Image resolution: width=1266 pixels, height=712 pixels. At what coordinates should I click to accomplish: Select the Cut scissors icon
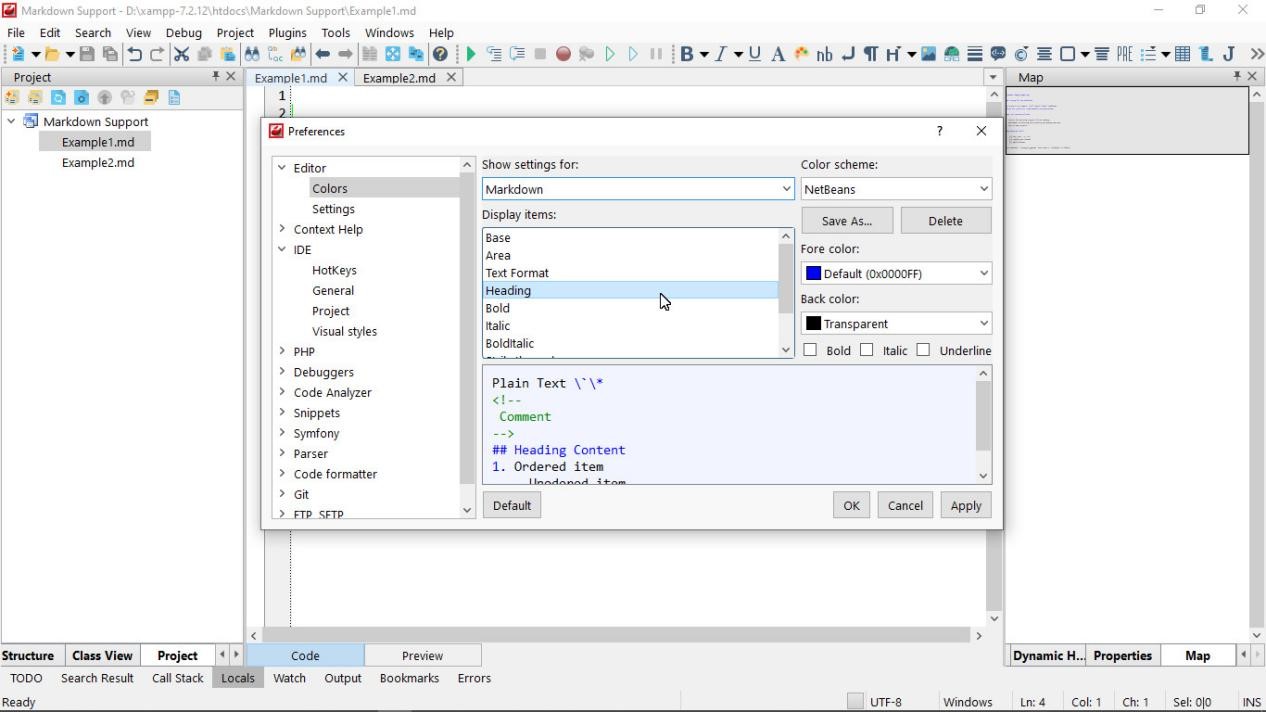coord(181,54)
